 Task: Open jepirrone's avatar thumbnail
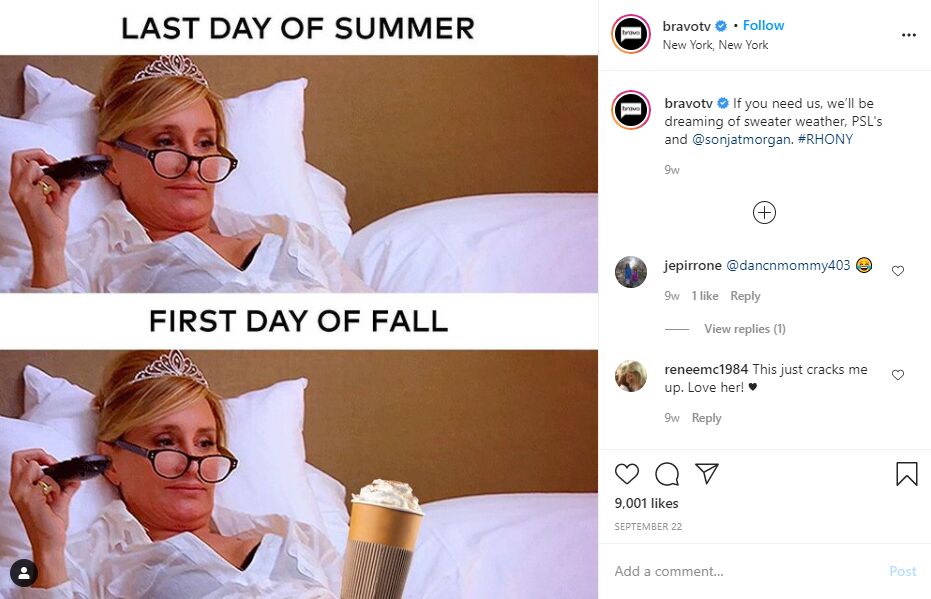[631, 272]
